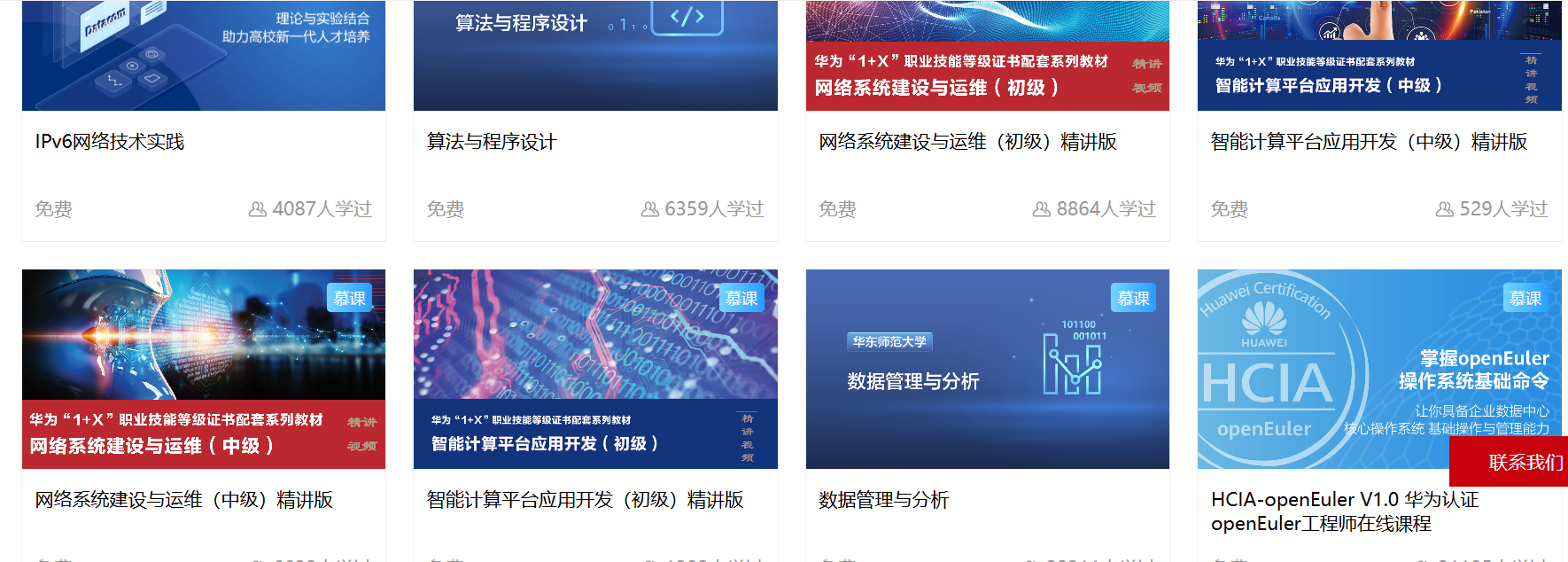Click the 慕课 badge on 数据管理与分析
The image size is (1568, 562).
[1133, 298]
